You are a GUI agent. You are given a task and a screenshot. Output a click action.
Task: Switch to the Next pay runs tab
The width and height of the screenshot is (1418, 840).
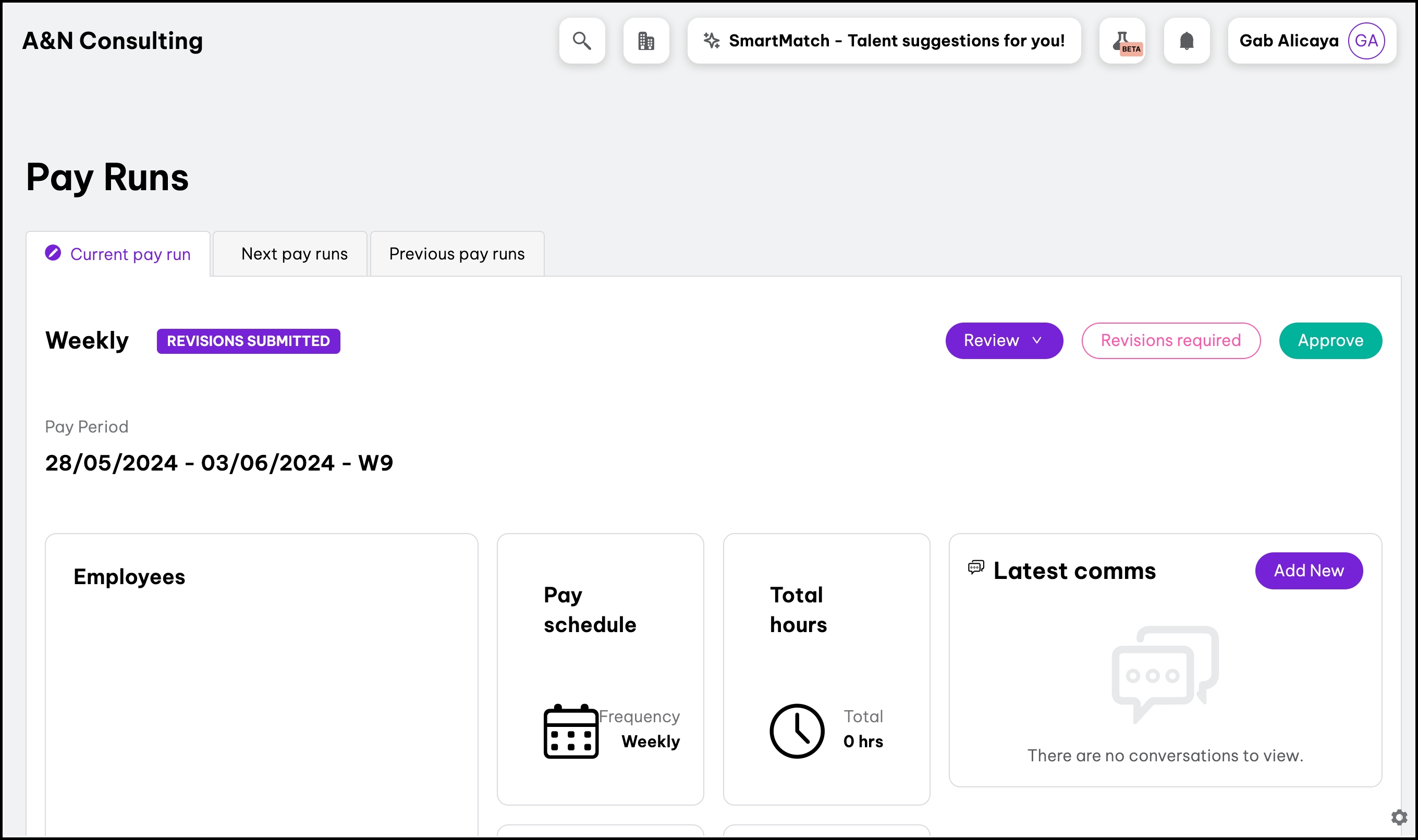pyautogui.click(x=294, y=254)
